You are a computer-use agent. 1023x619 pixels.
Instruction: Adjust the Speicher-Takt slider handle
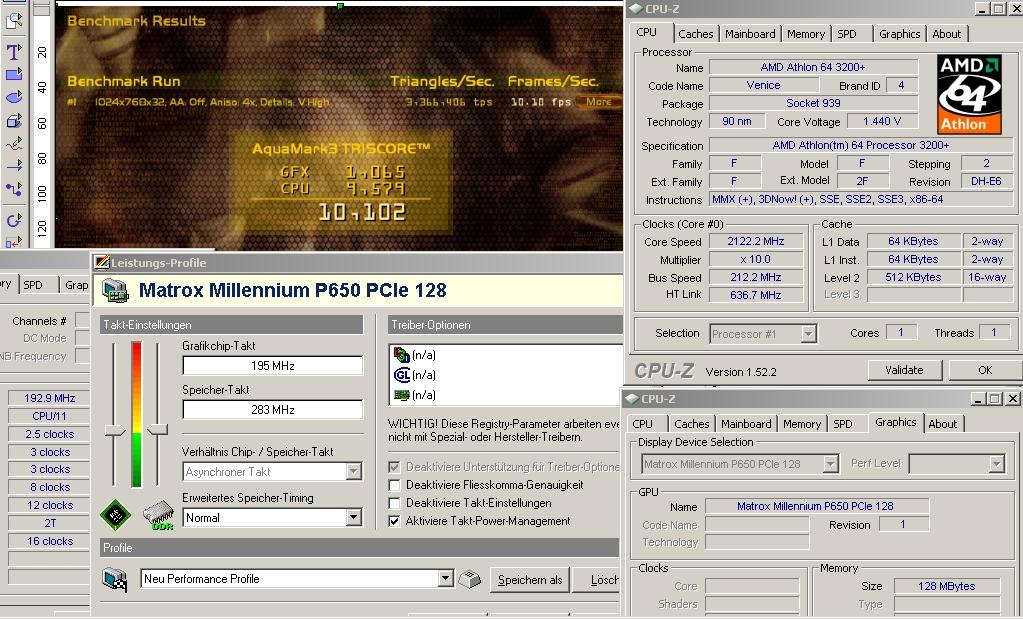157,429
